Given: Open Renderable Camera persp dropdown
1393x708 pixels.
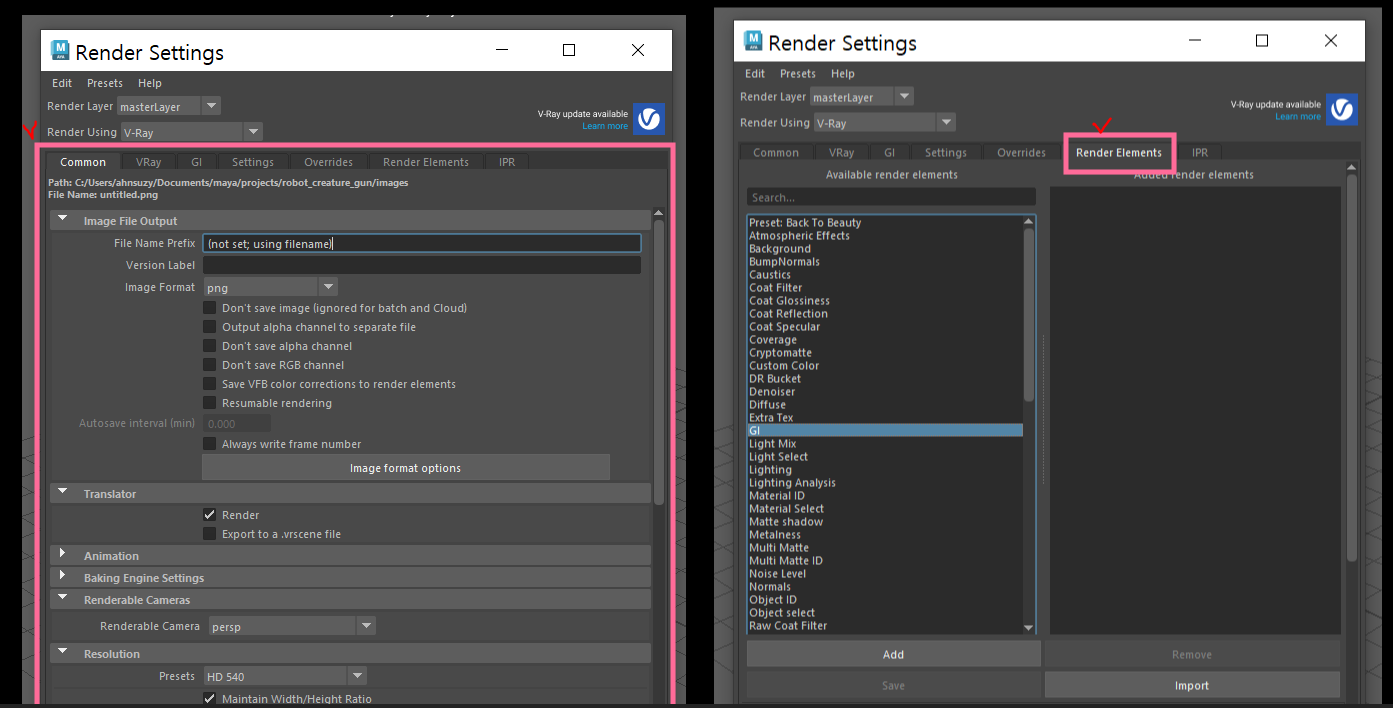Looking at the screenshot, I should point(292,626).
